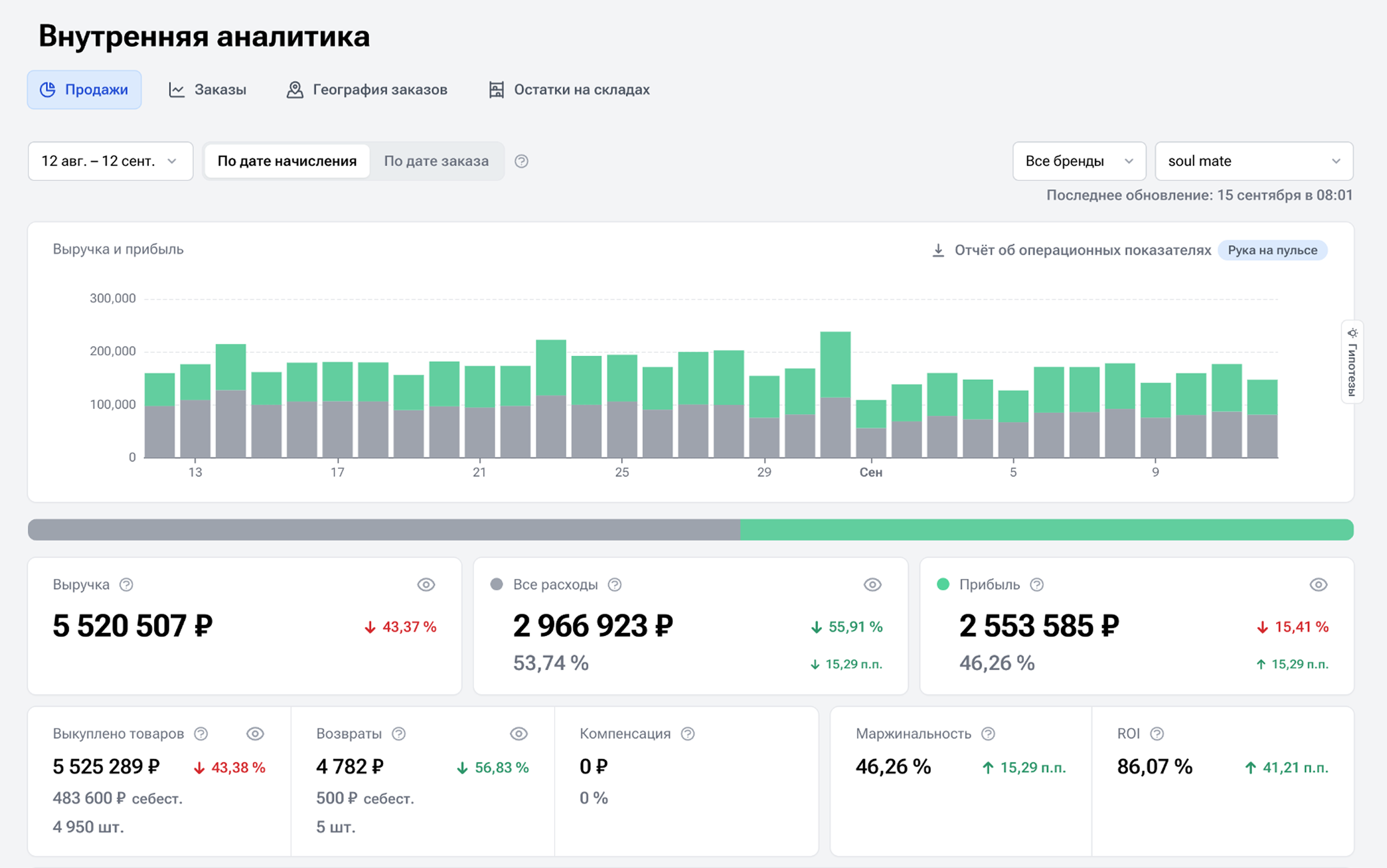Toggle eye icon on Возвраты block
Viewport: 1387px width, 868px height.
518,734
